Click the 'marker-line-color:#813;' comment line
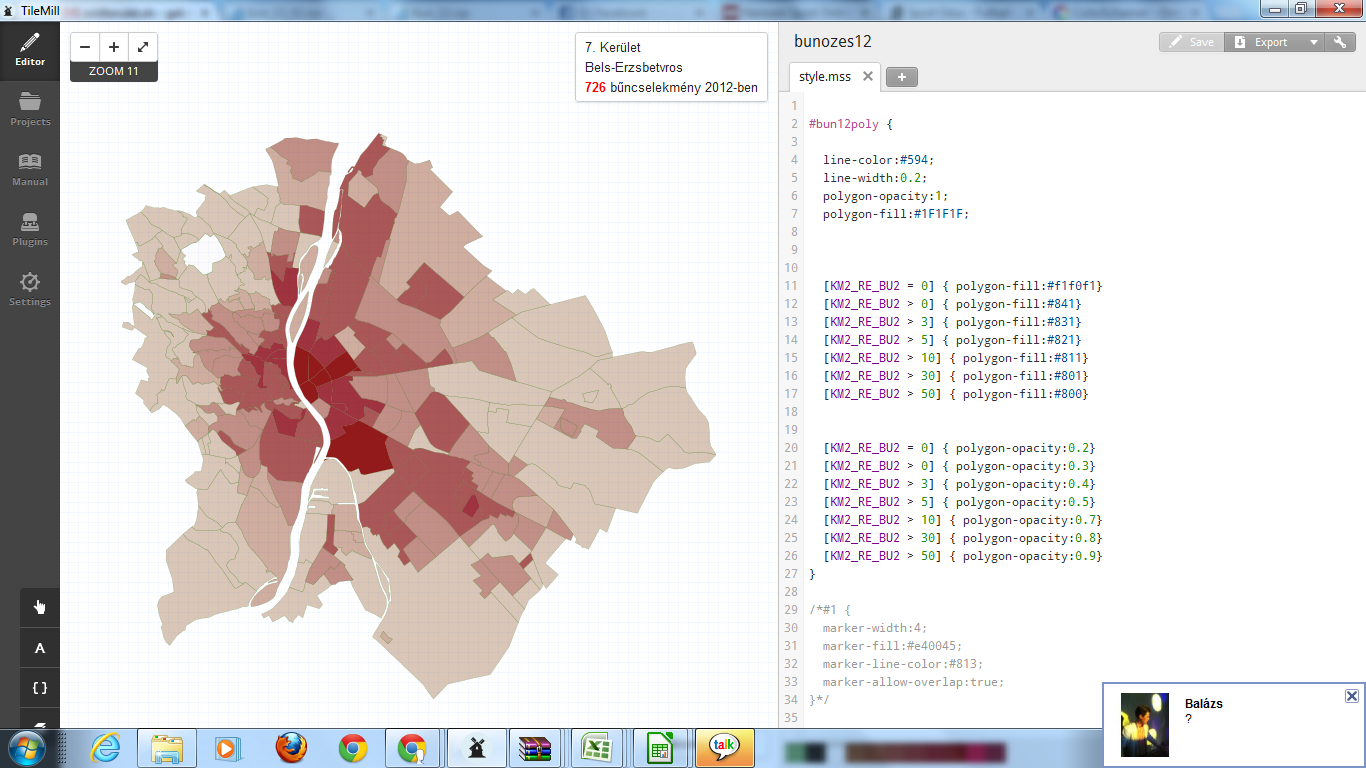The height and width of the screenshot is (768, 1366). point(903,664)
